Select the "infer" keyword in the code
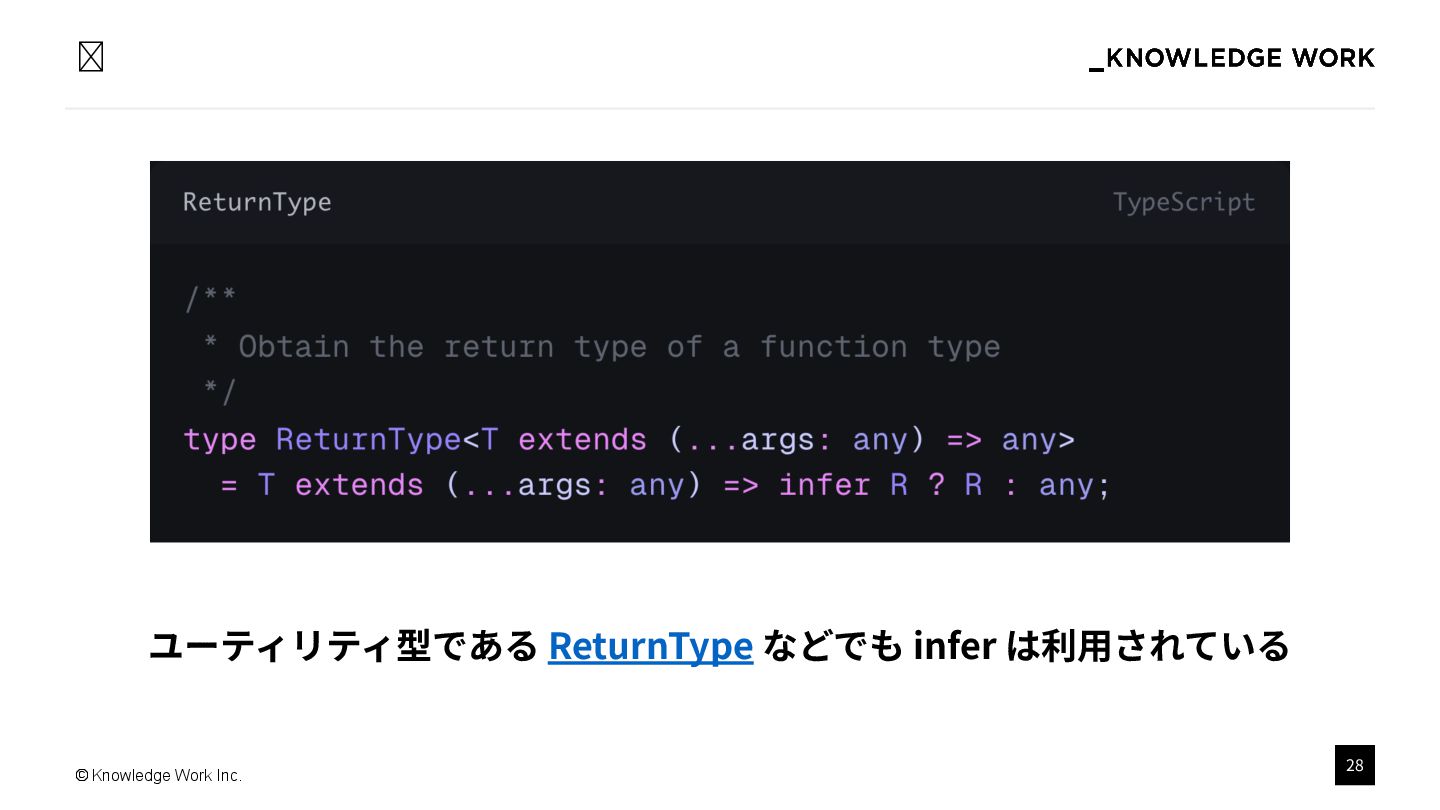The image size is (1440, 810). [x=825, y=485]
